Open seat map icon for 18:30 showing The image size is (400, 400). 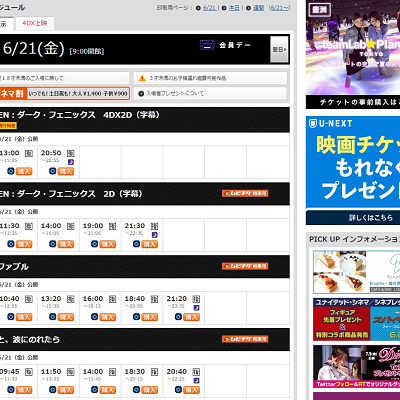tap(154, 372)
